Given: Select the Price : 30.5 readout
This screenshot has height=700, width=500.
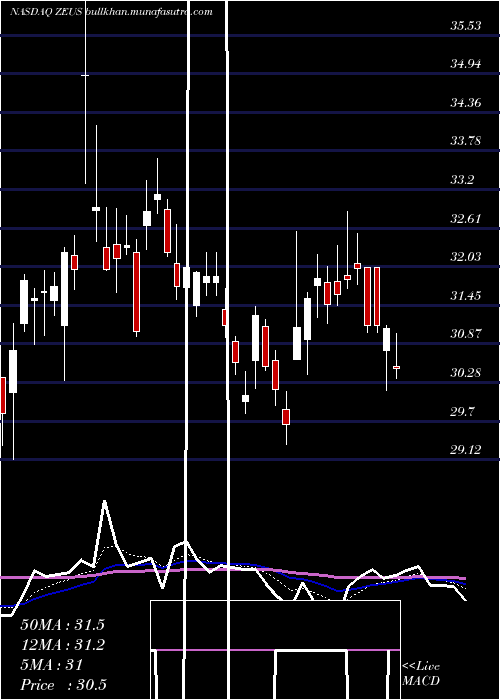Looking at the screenshot, I should pos(63,685).
